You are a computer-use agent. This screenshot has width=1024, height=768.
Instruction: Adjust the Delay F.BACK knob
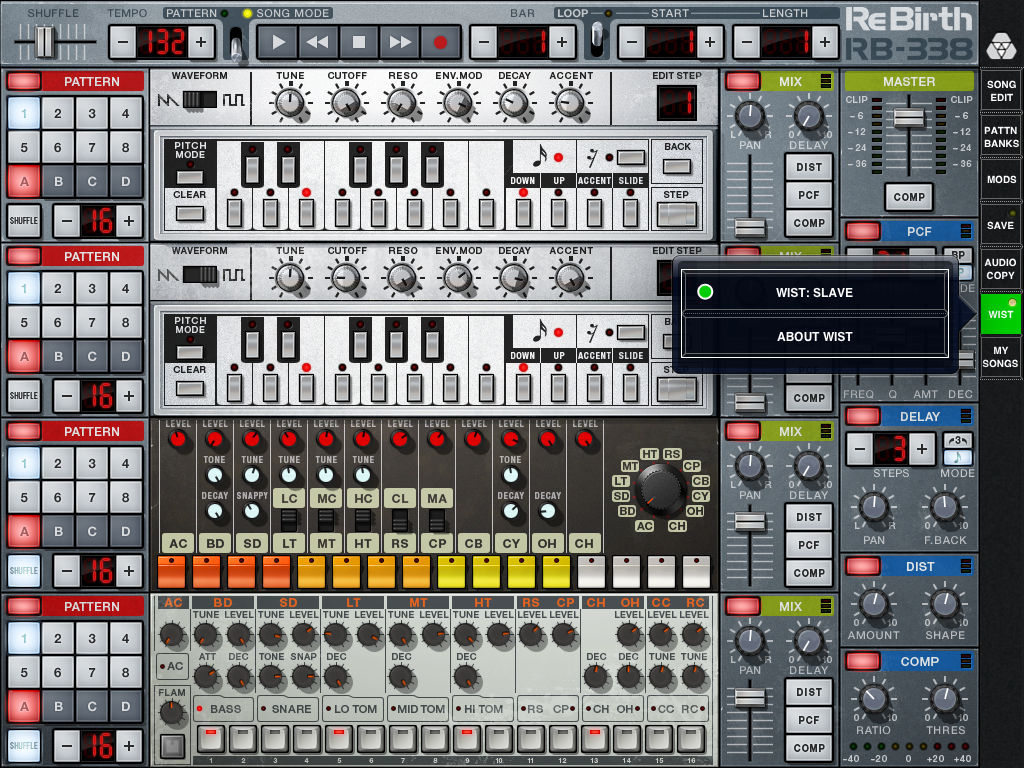click(x=944, y=509)
